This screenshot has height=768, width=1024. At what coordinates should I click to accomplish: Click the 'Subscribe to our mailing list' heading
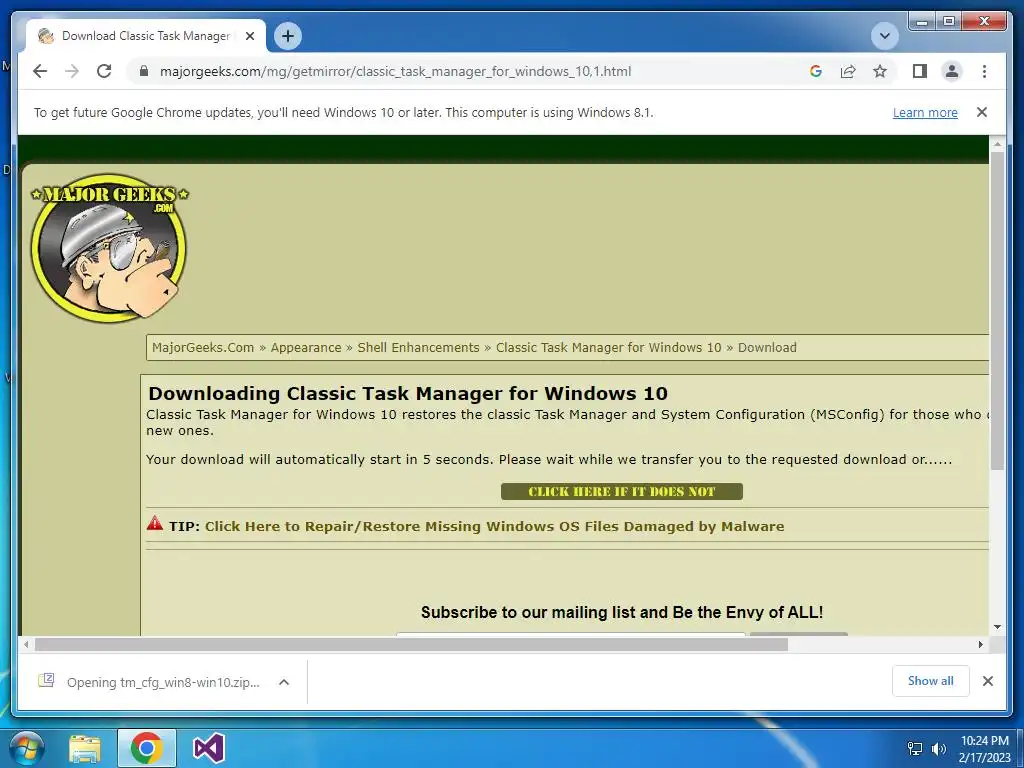tap(622, 613)
